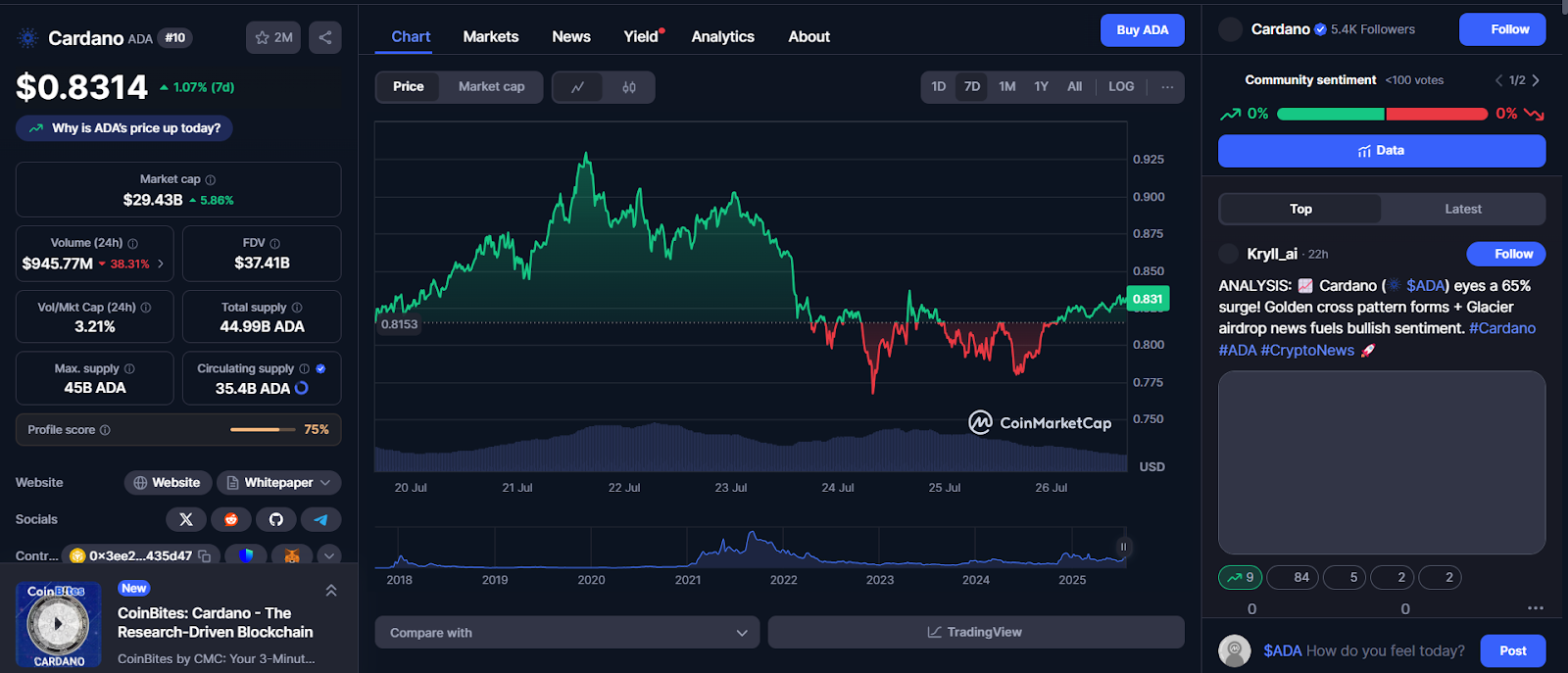Screen dimensions: 1568x673
Task: Set chart range to All
Action: [x=1075, y=87]
